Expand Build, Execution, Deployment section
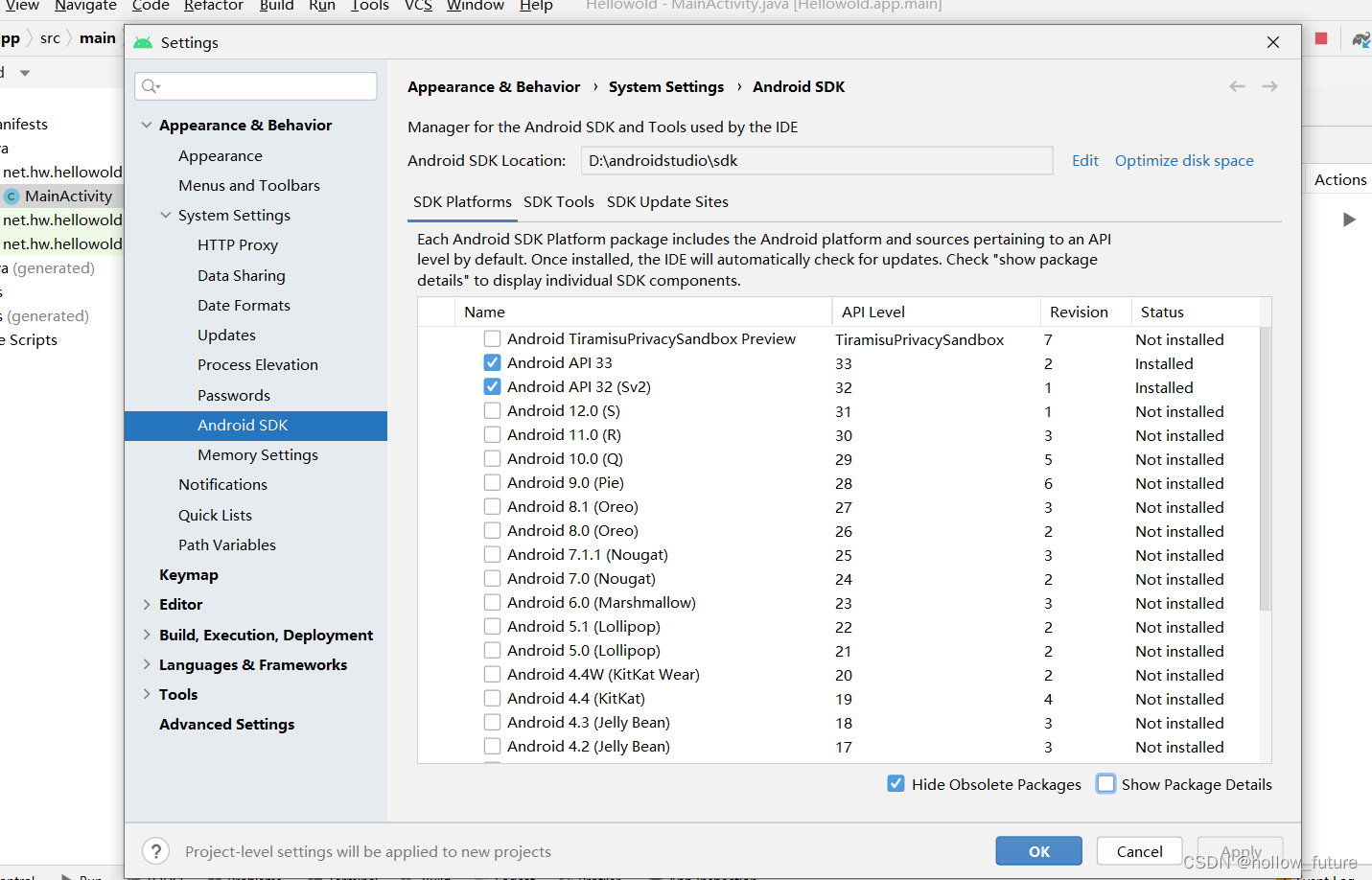Image resolution: width=1372 pixels, height=880 pixels. (147, 635)
